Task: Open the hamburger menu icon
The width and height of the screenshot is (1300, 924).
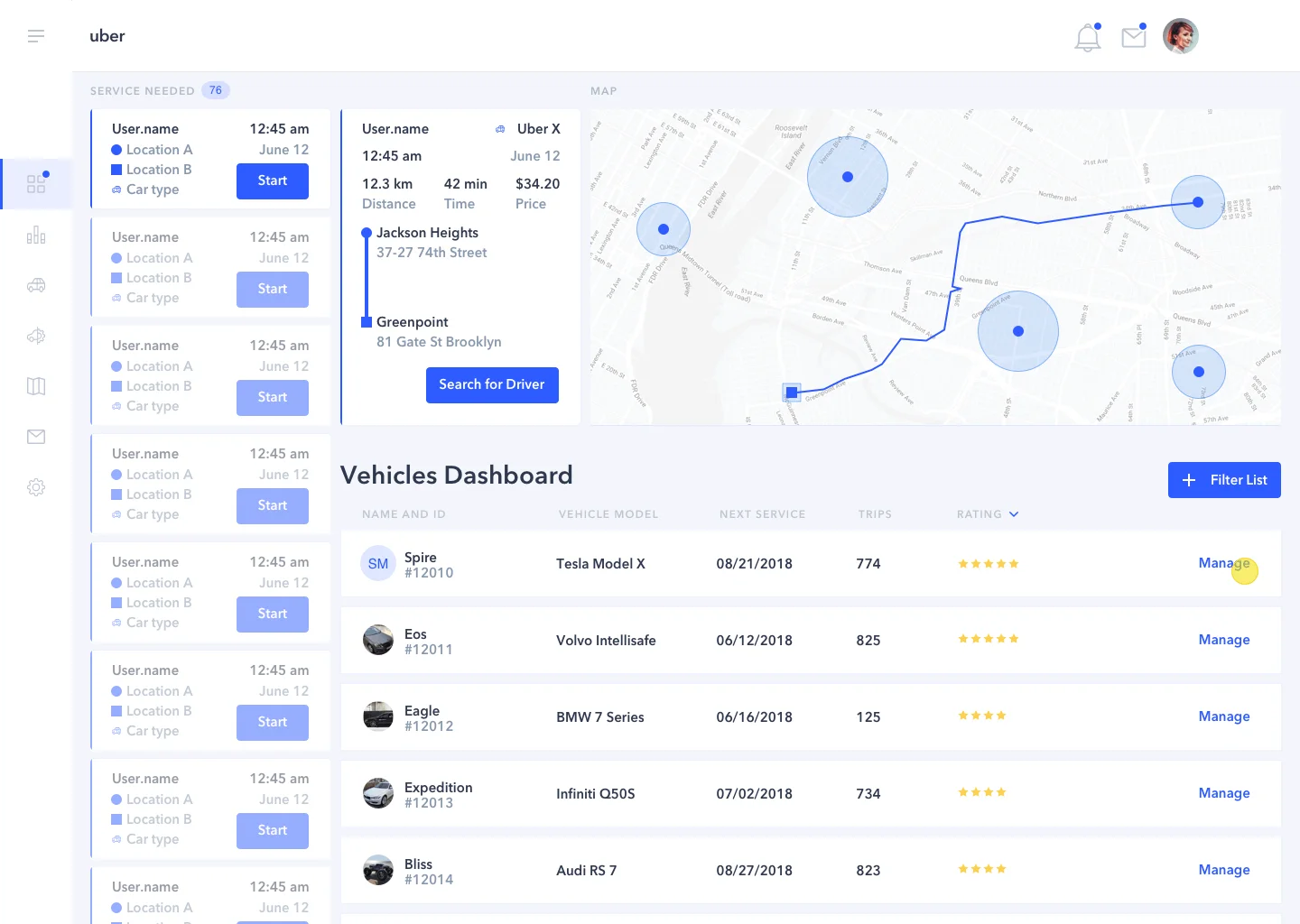Action: 36,36
